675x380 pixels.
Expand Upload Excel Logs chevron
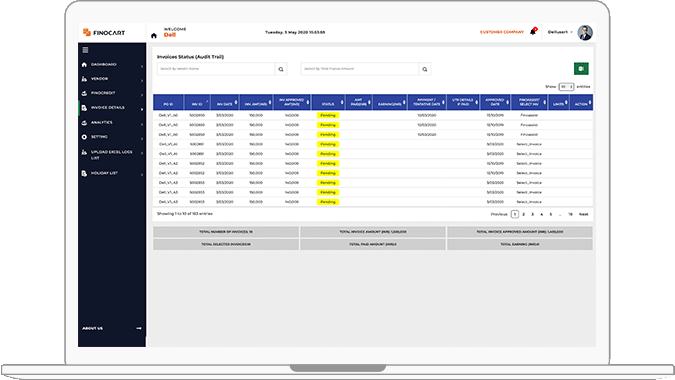tap(142, 154)
